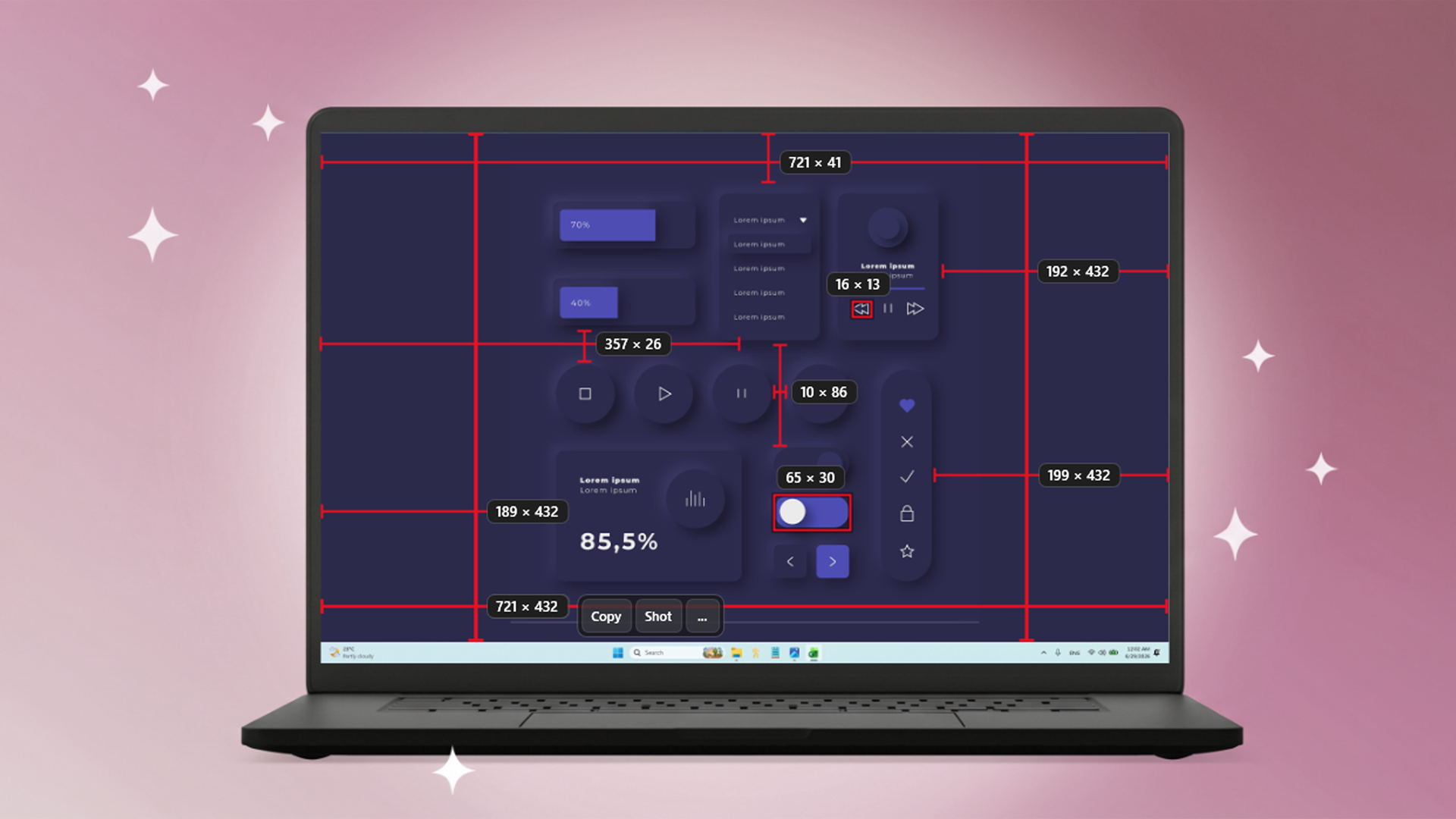Click the 16 × 13 measurement label

tap(858, 284)
